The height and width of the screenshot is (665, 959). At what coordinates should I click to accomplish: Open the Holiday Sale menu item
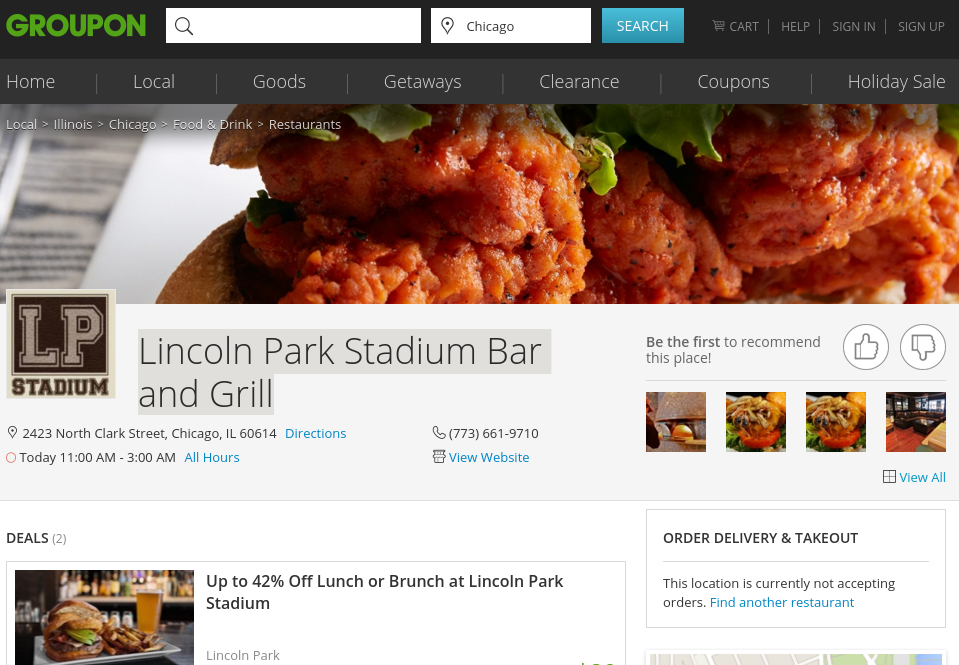[897, 81]
